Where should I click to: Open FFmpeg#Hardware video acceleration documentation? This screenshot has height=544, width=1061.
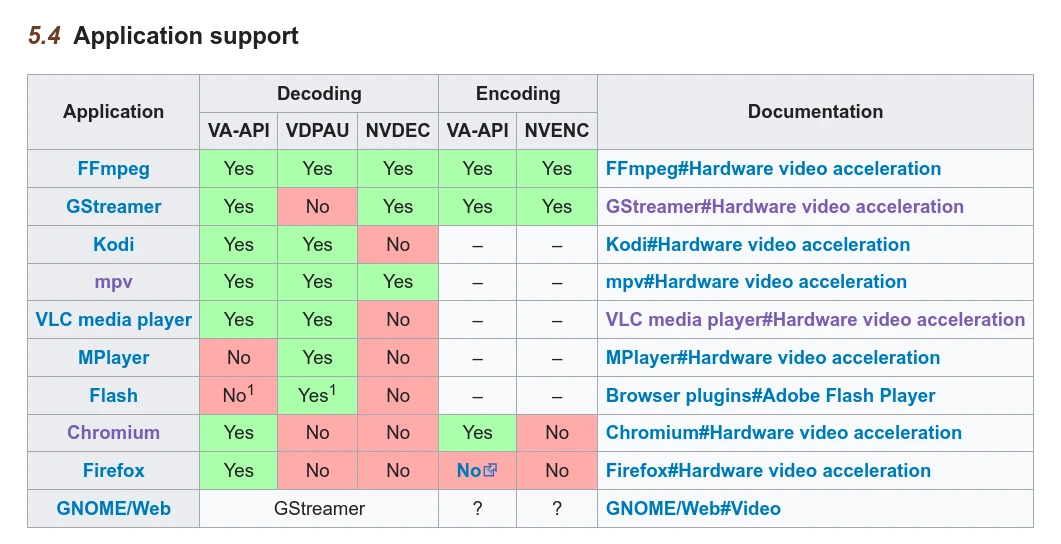click(x=773, y=169)
